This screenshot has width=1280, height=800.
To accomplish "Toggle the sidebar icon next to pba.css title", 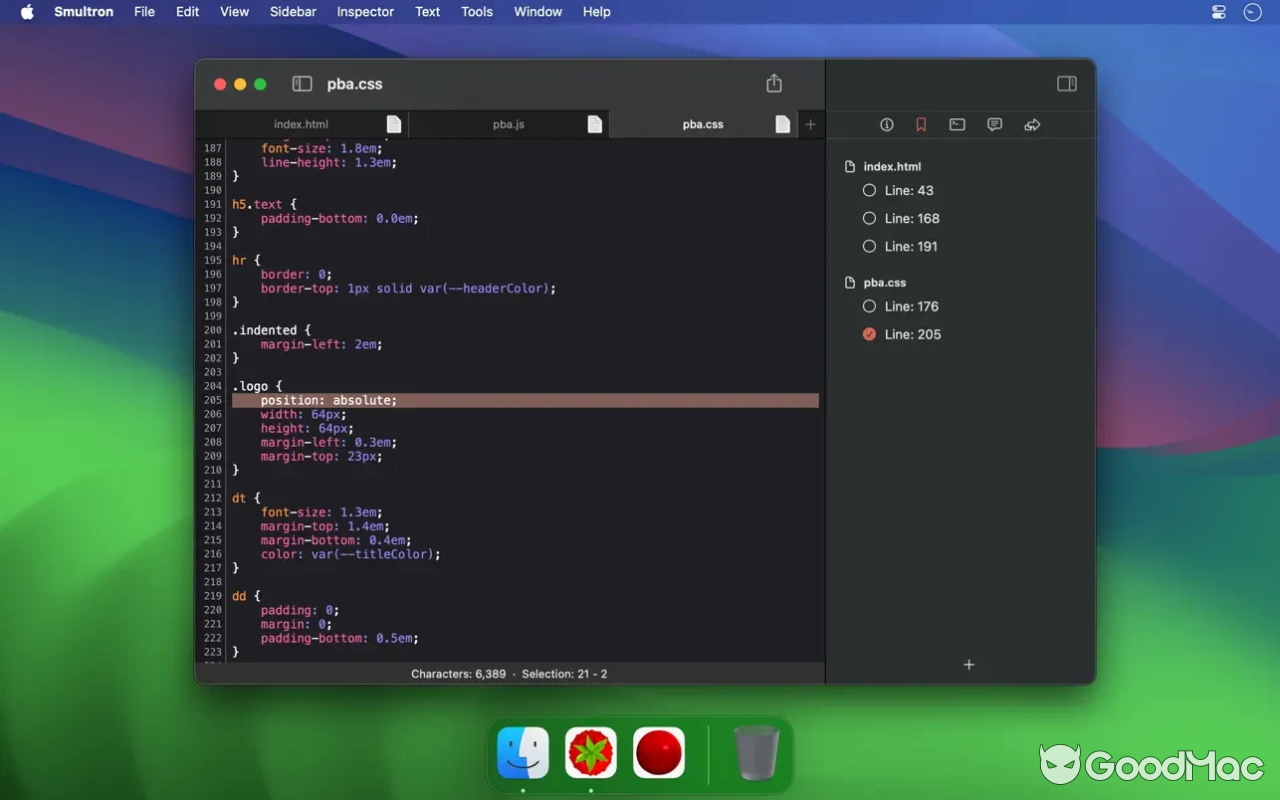I will 301,84.
